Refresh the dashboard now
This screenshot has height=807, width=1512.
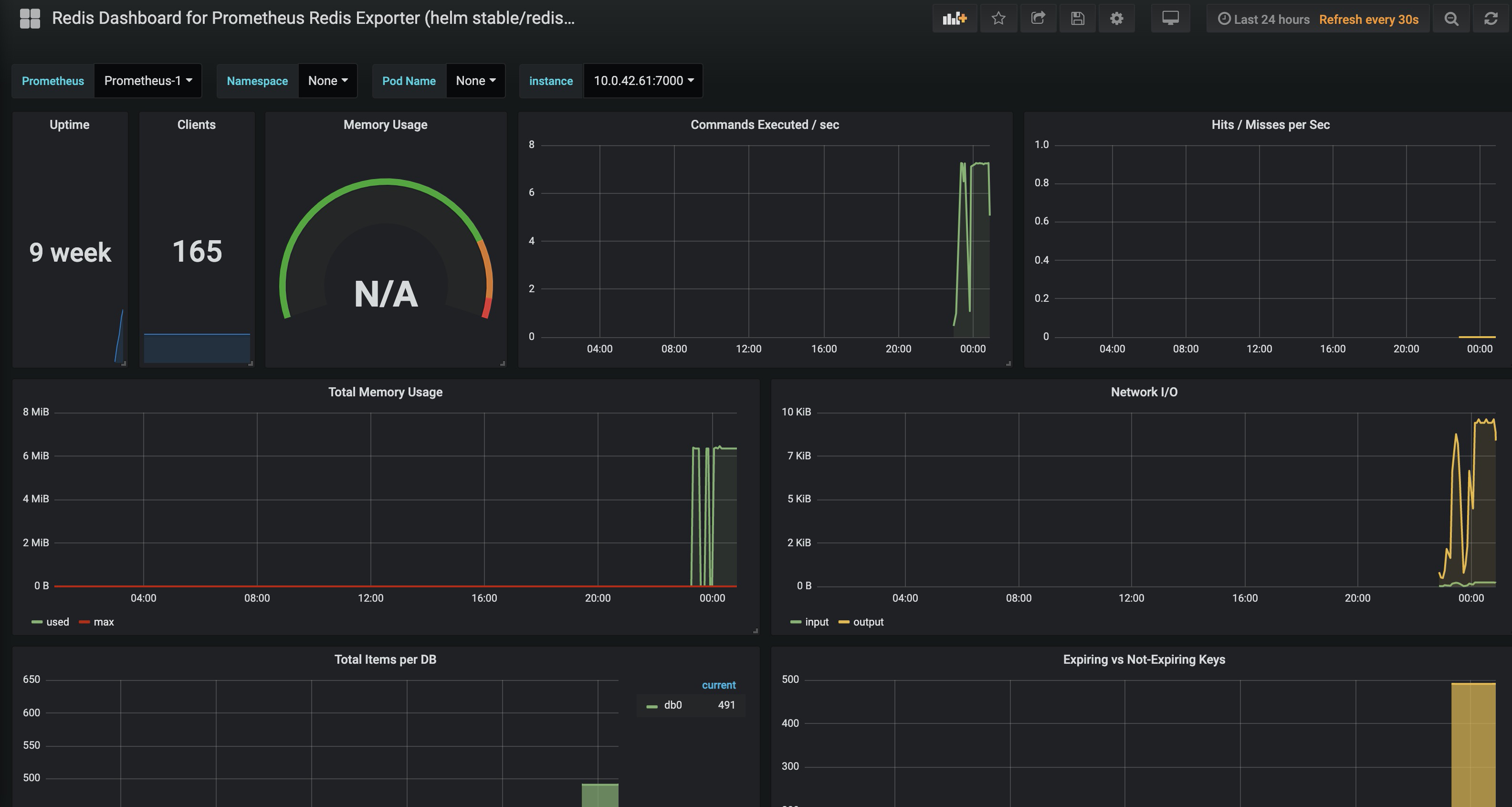click(1491, 19)
